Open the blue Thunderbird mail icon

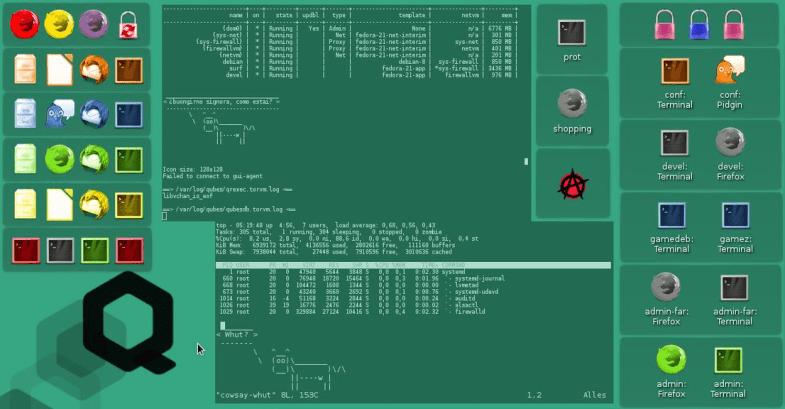tap(94, 114)
